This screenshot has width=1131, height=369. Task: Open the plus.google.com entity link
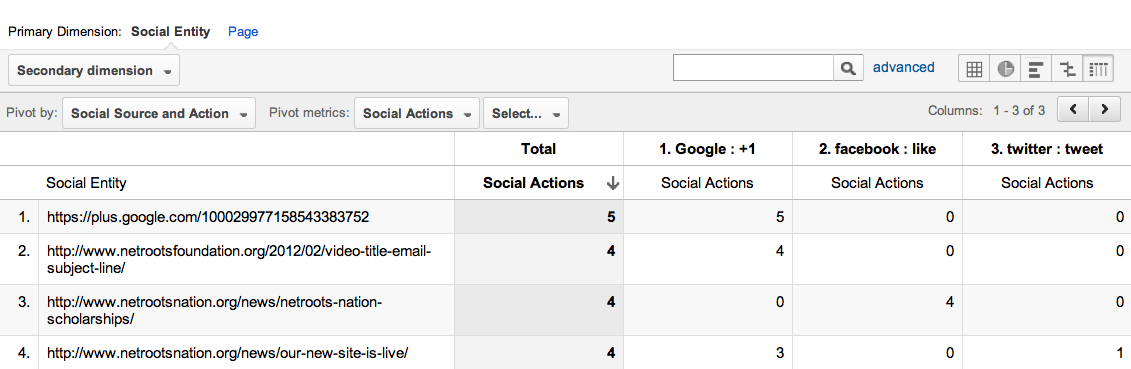click(x=208, y=216)
